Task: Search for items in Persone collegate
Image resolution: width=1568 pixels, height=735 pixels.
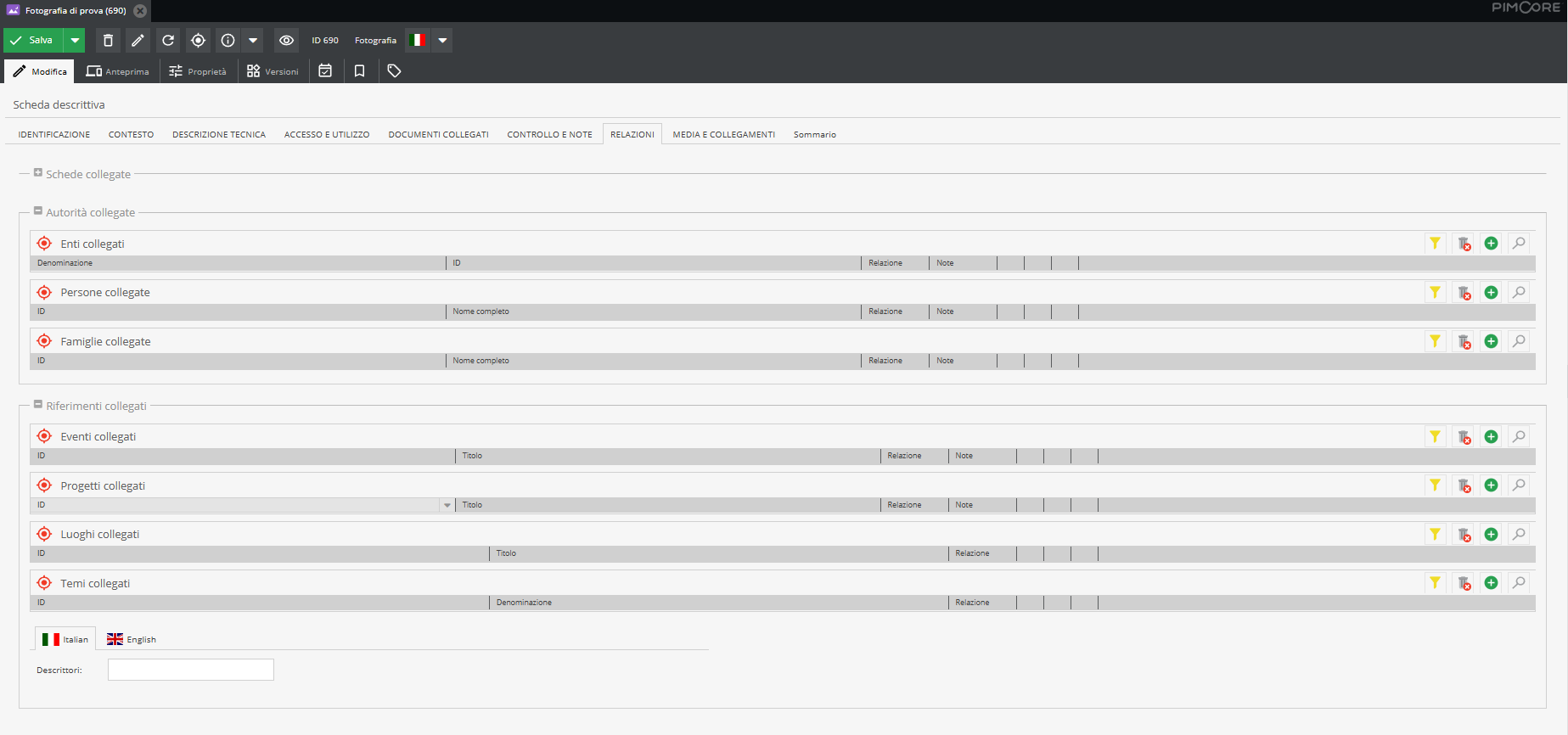Action: pos(1519,293)
